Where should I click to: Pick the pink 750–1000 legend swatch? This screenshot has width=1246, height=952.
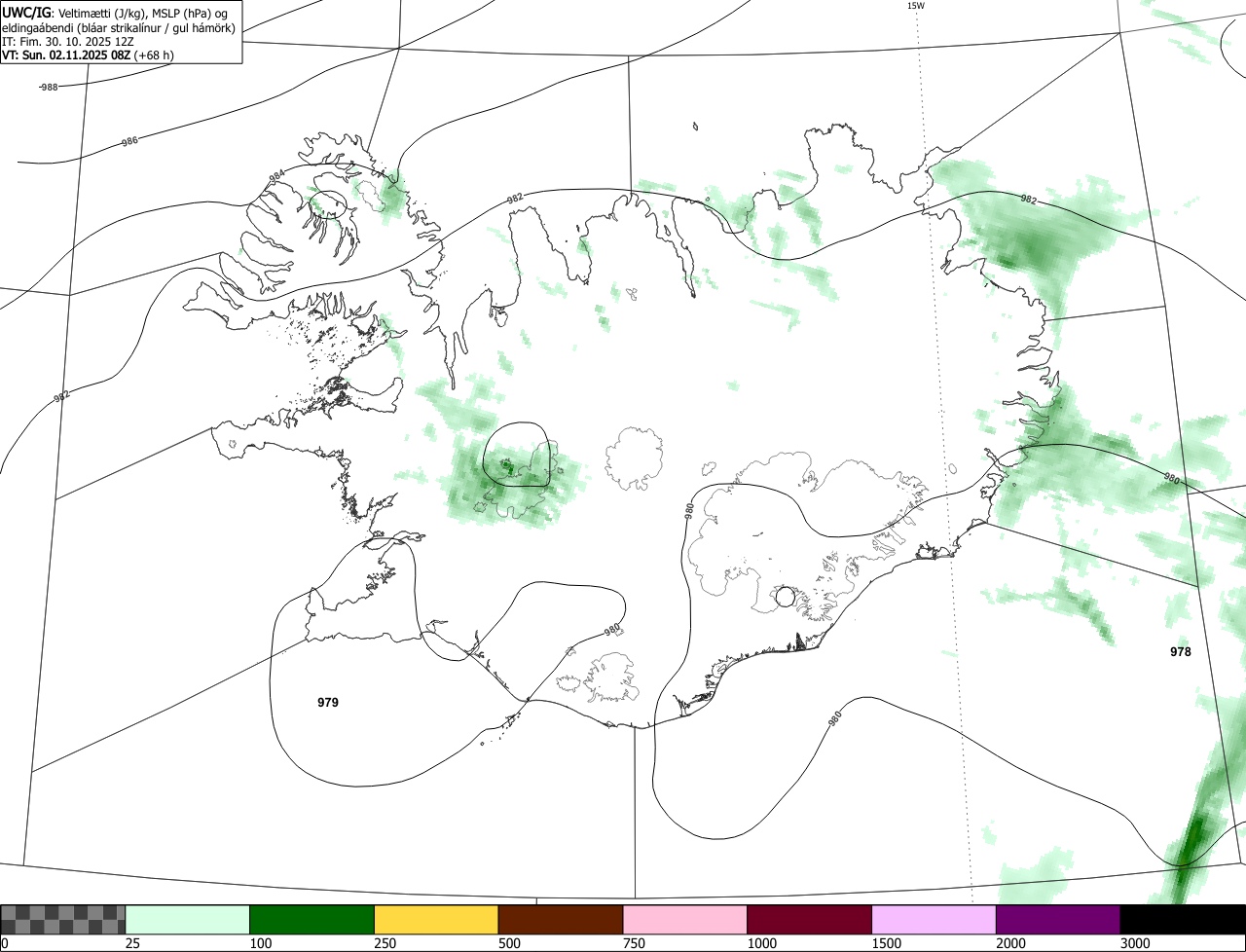[685, 920]
